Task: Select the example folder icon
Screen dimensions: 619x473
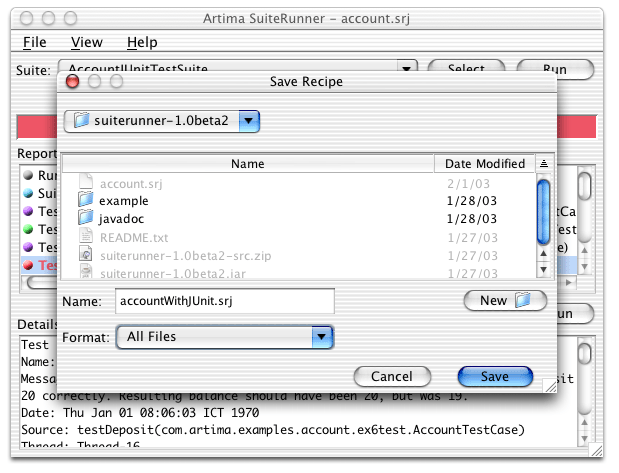Action: tap(86, 199)
